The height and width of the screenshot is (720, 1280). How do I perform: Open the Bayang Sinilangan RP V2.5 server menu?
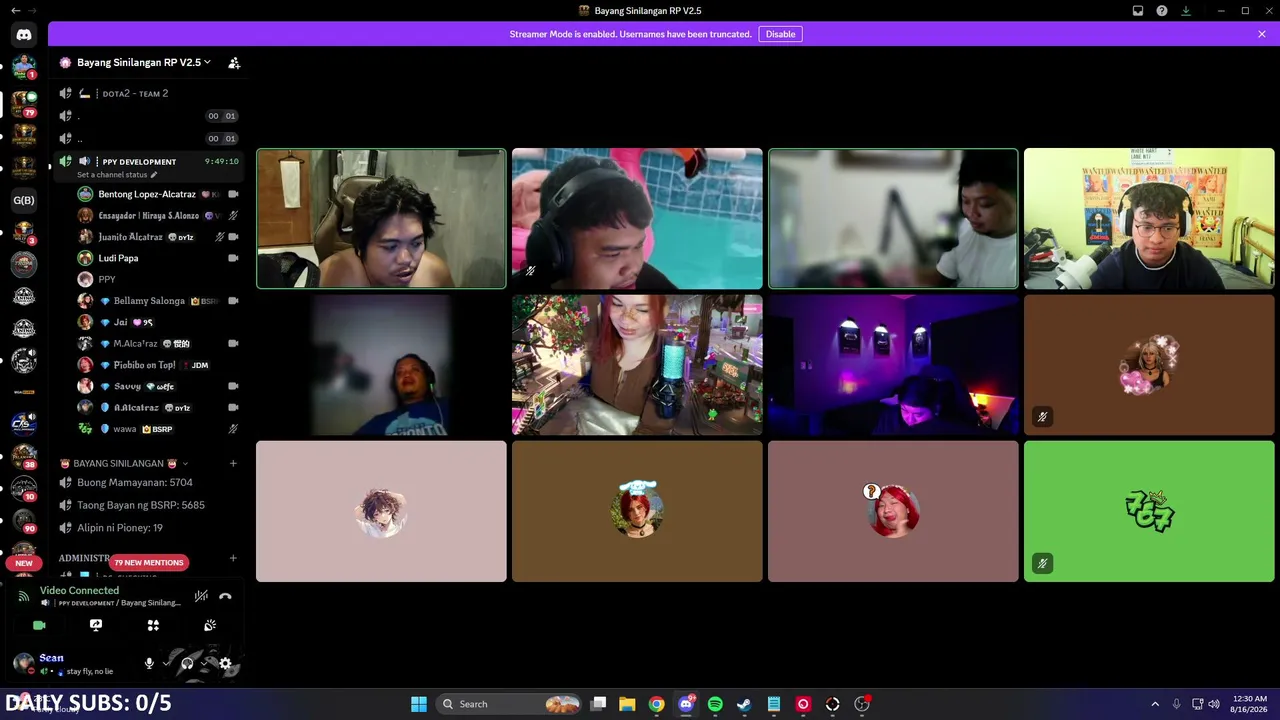[x=144, y=62]
